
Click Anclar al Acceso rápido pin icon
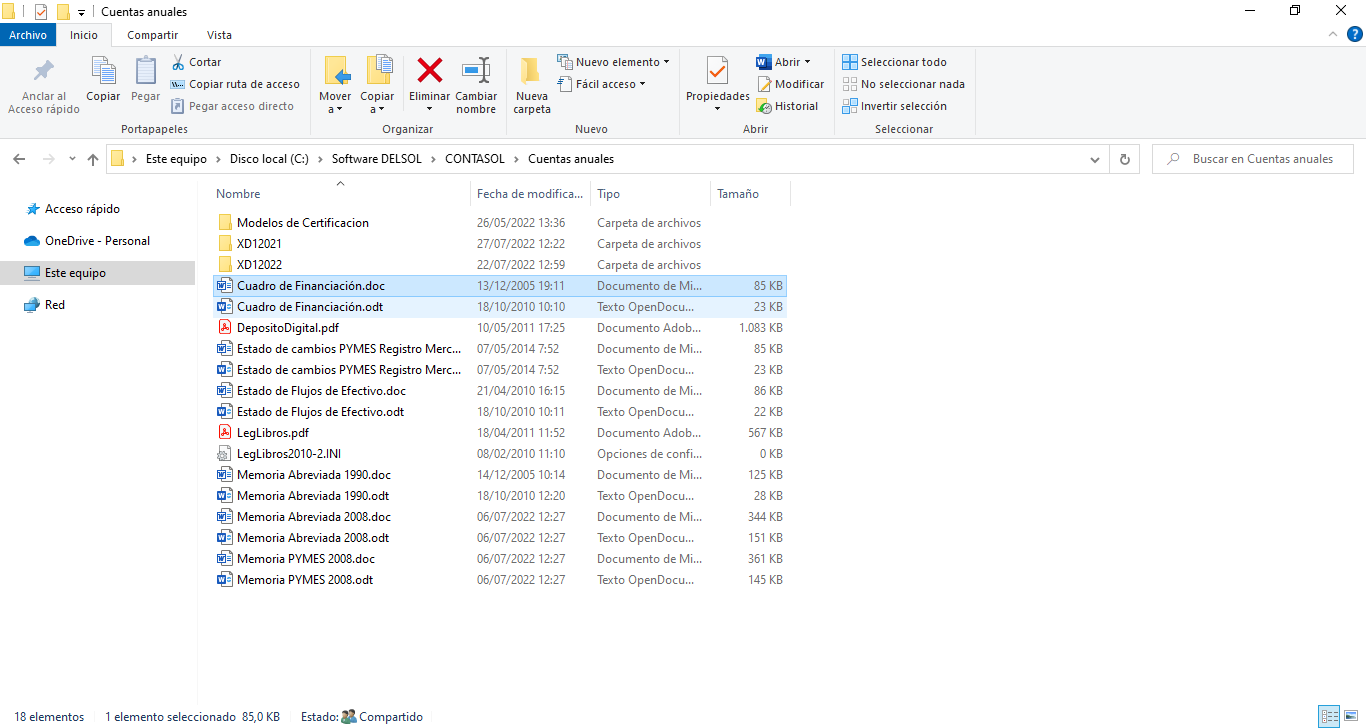pyautogui.click(x=44, y=71)
